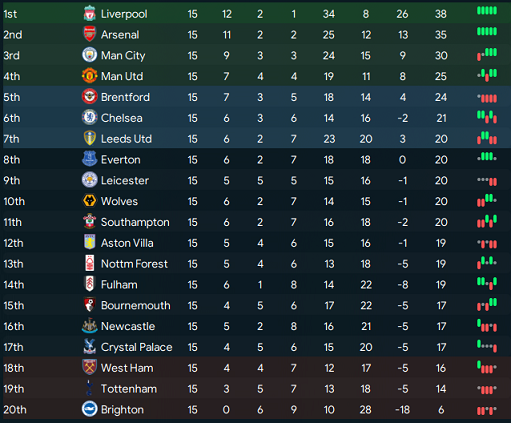This screenshot has width=511, height=423.
Task: Click the Man Utd club badge
Action: 89,76
